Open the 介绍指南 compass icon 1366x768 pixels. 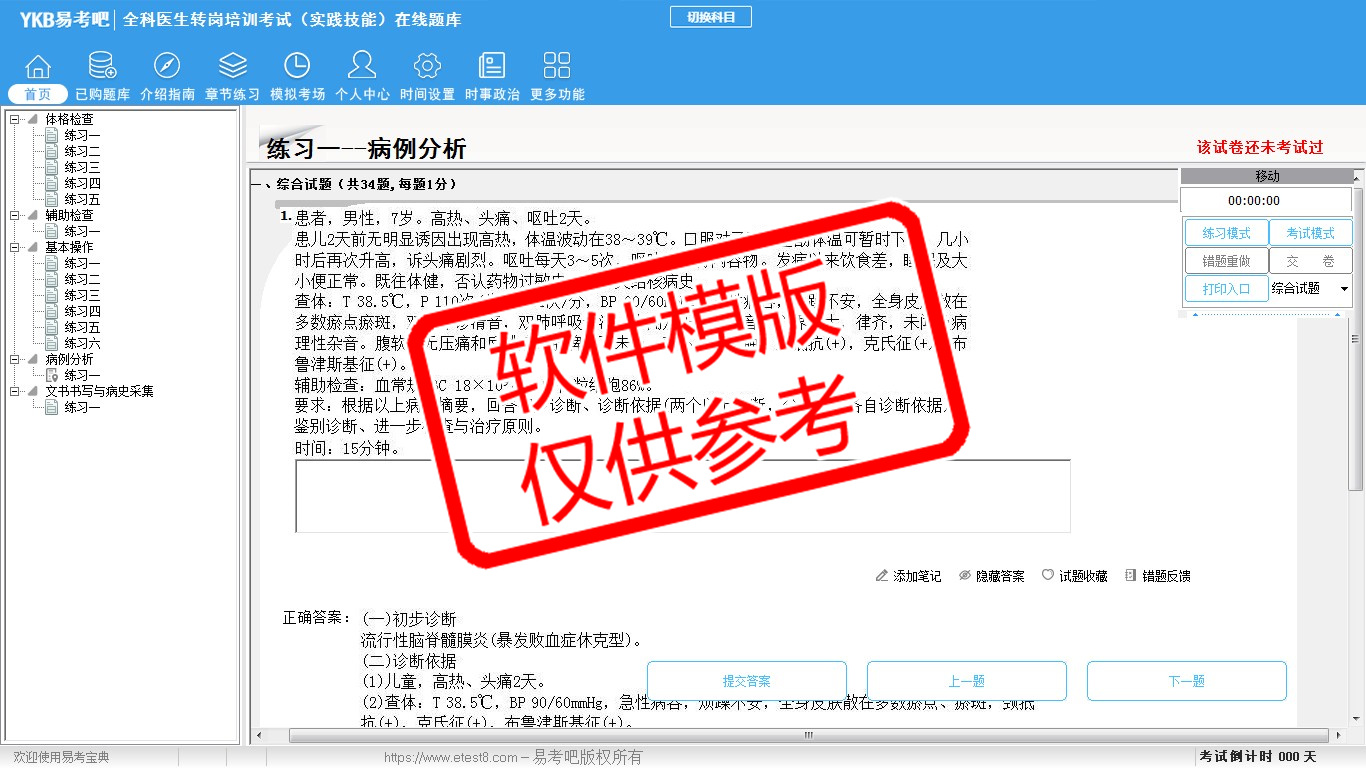[167, 67]
